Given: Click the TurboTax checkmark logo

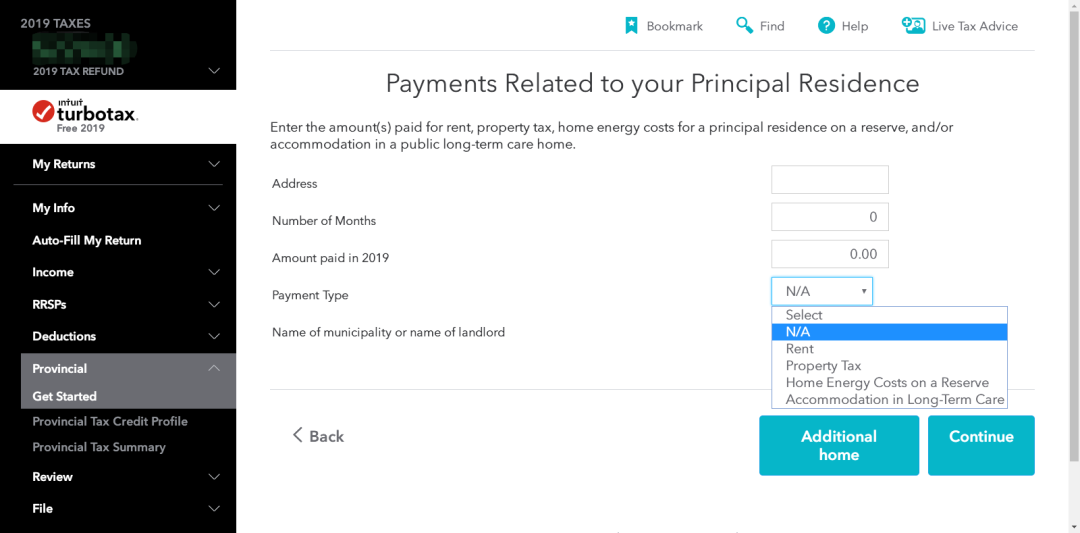Looking at the screenshot, I should point(43,110).
